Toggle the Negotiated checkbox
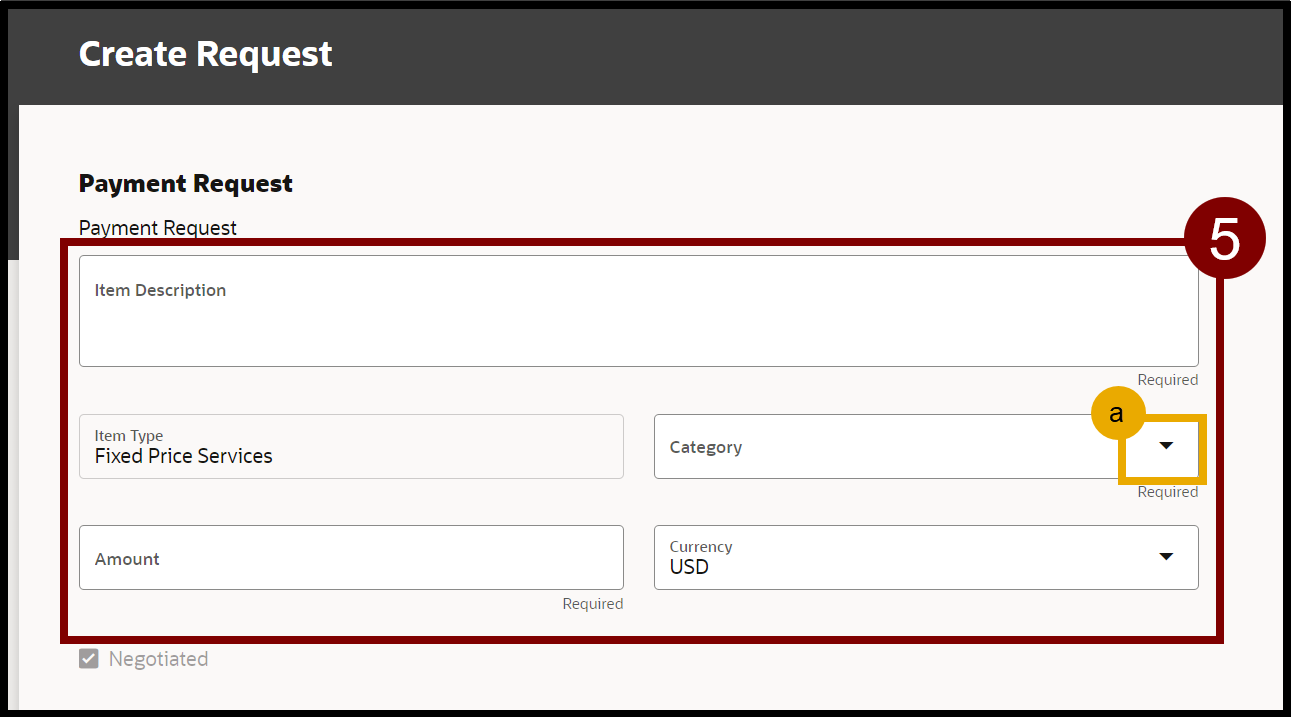Screen dimensions: 1291x717 tap(89, 659)
